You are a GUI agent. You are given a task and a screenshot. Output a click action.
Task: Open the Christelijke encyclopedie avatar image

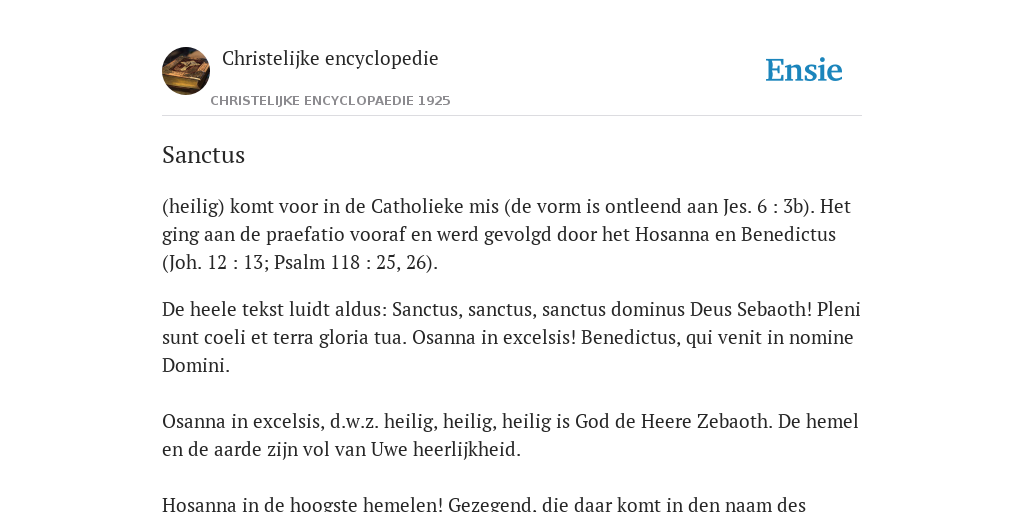tap(186, 71)
